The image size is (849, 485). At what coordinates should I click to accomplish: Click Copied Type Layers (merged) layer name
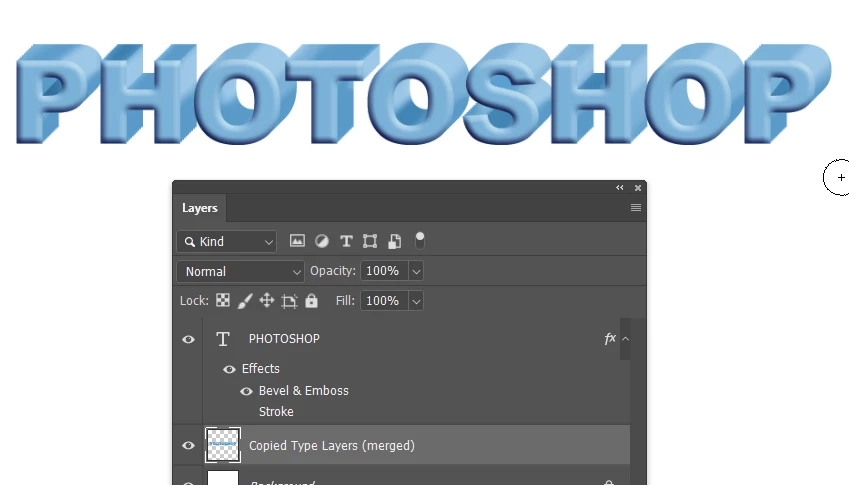coord(332,445)
